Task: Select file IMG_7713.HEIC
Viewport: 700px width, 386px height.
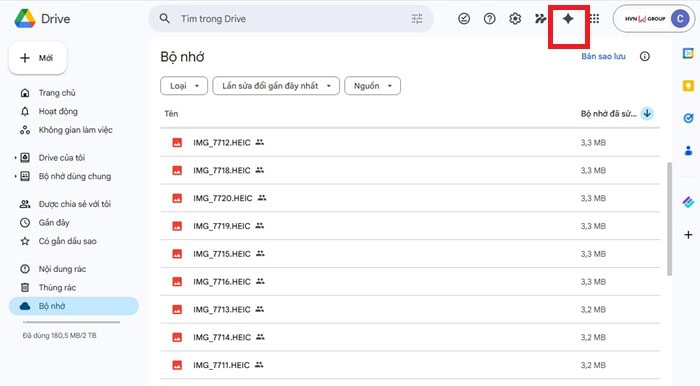Action: point(410,309)
